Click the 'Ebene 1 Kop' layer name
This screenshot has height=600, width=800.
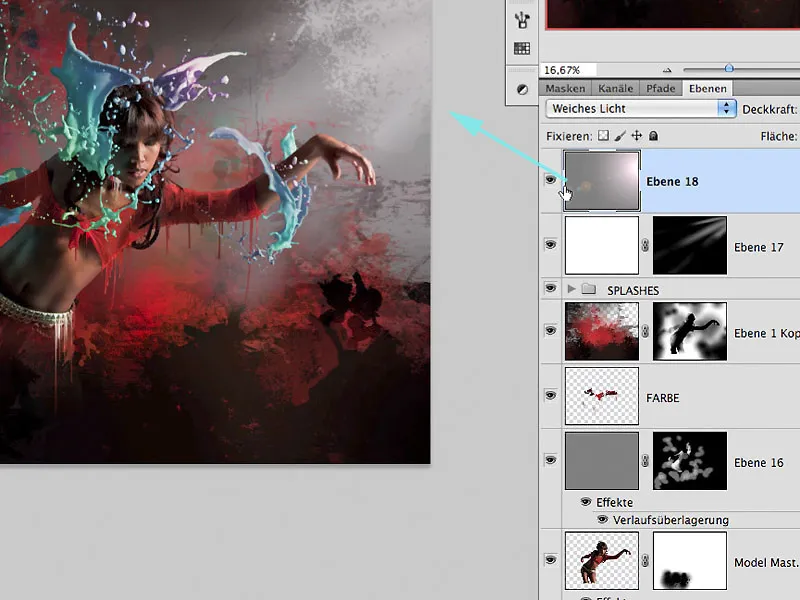click(767, 333)
